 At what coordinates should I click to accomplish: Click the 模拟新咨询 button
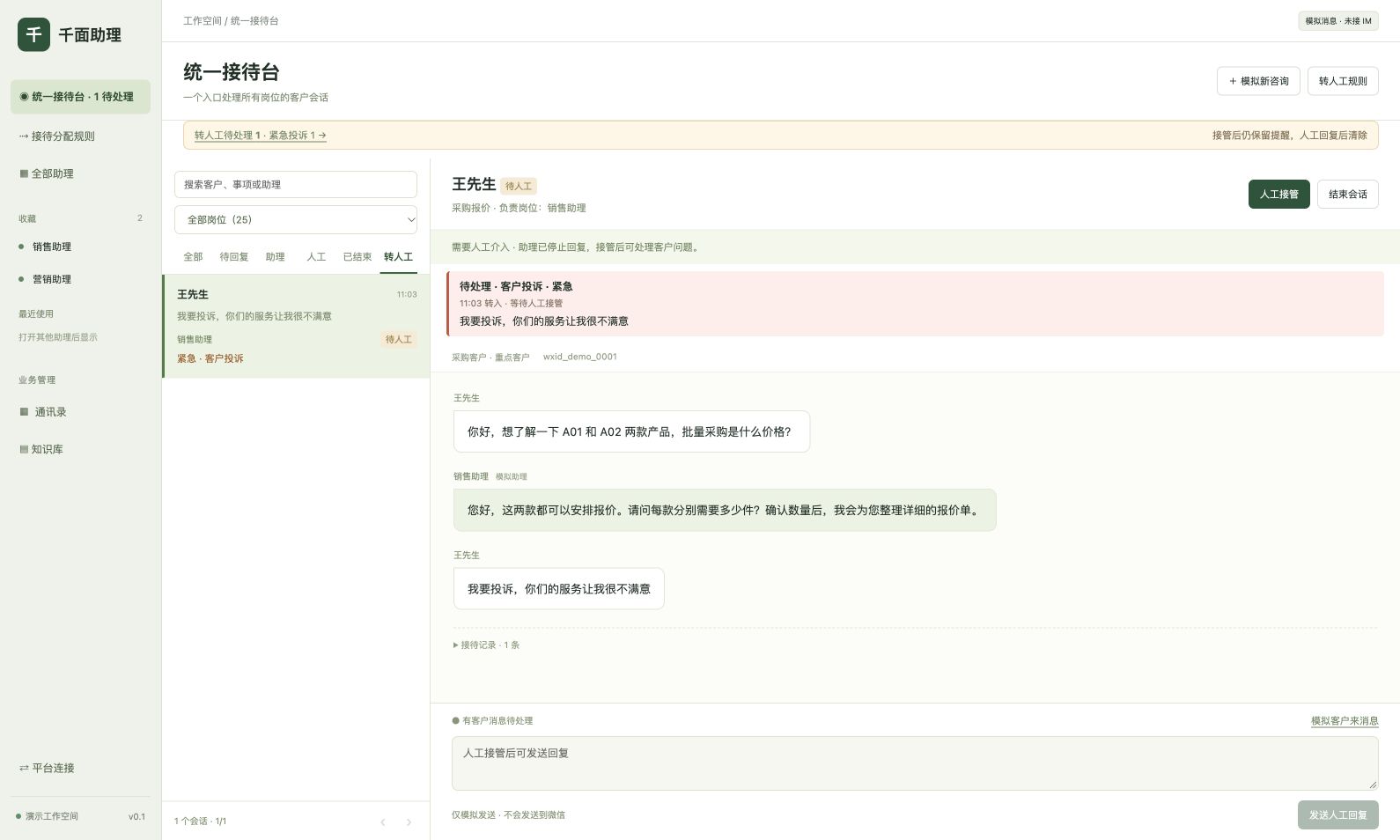point(1258,81)
